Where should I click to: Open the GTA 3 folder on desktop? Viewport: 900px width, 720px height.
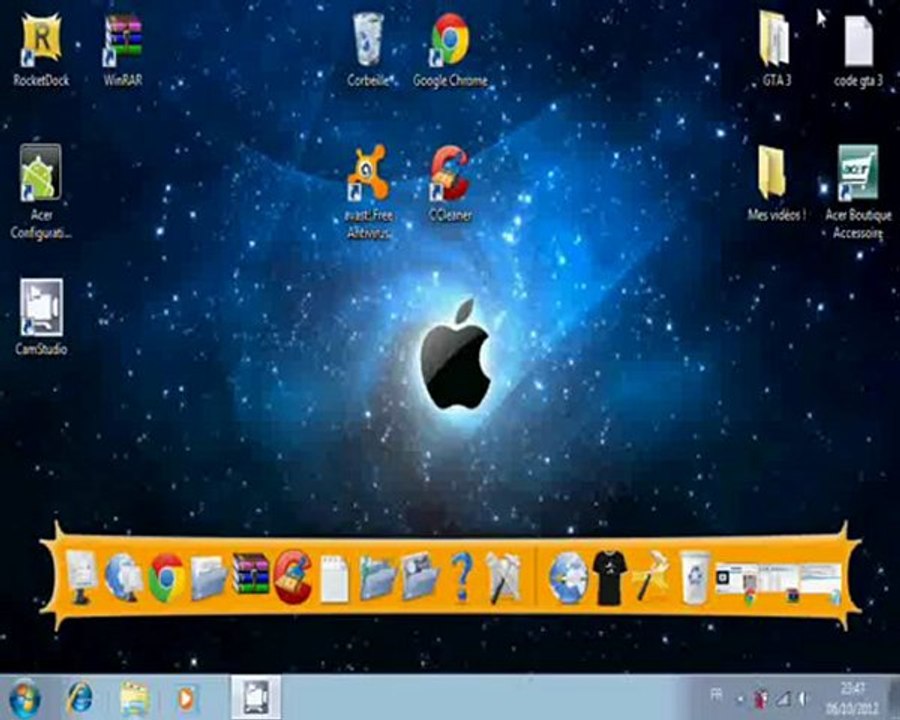(775, 49)
